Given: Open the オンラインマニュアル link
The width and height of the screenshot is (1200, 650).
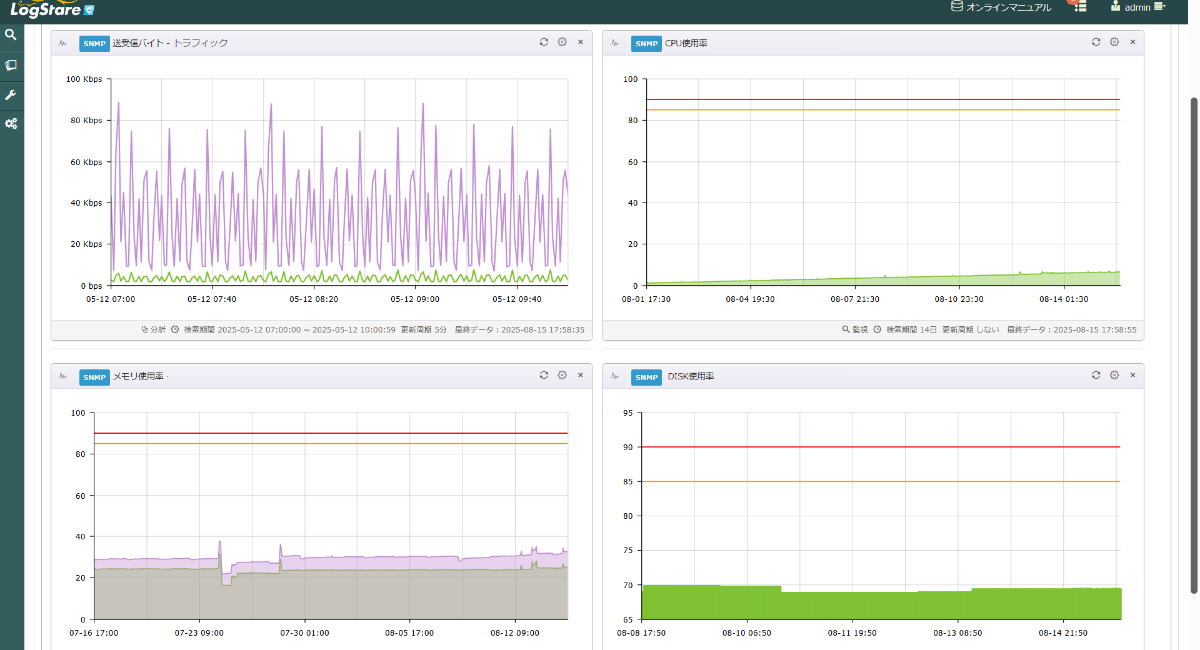Looking at the screenshot, I should [1001, 7].
